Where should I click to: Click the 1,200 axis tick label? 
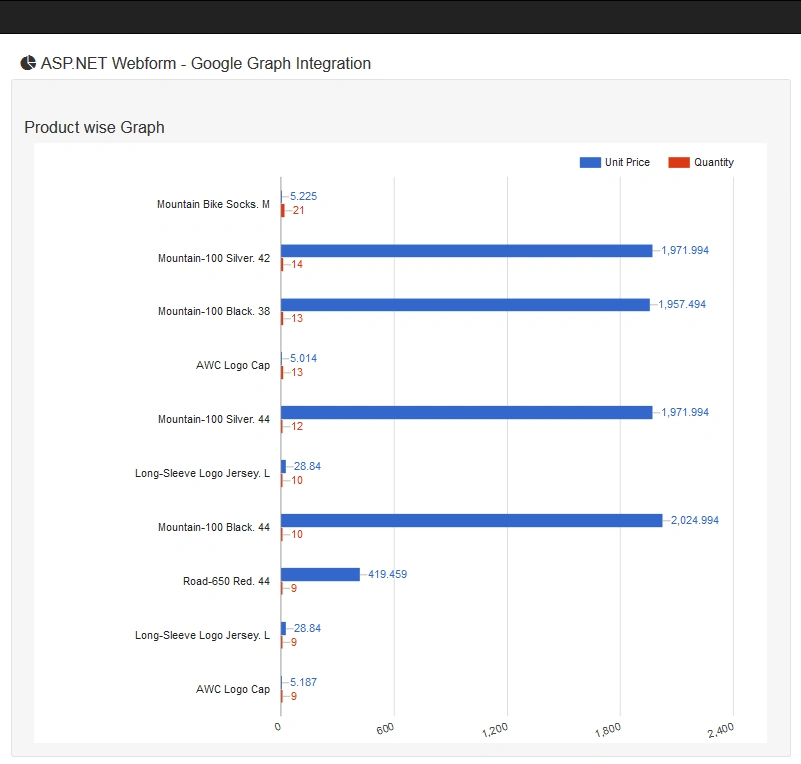click(x=494, y=730)
